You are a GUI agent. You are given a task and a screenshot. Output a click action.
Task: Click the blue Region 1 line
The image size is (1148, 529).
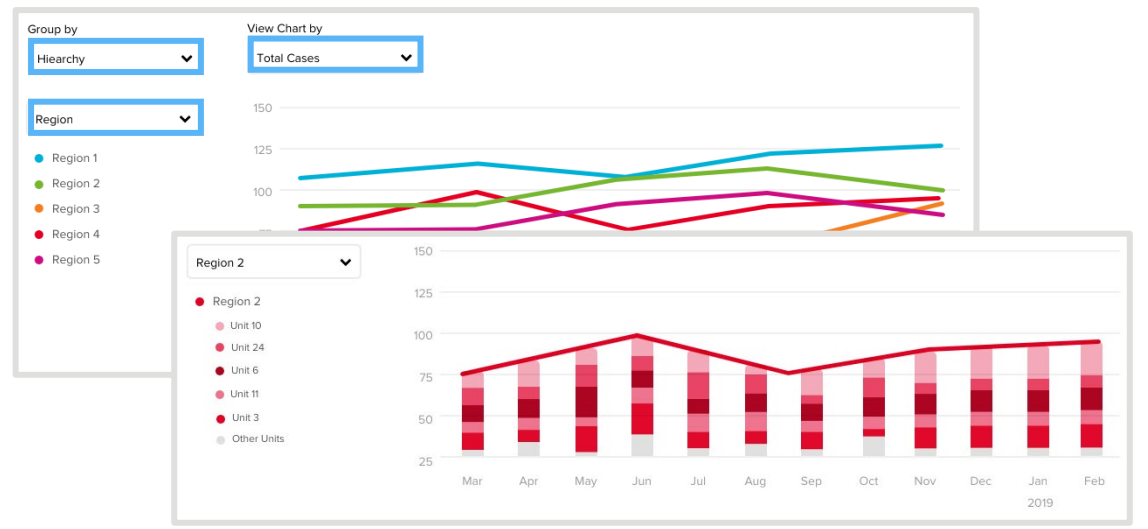[x=476, y=164]
